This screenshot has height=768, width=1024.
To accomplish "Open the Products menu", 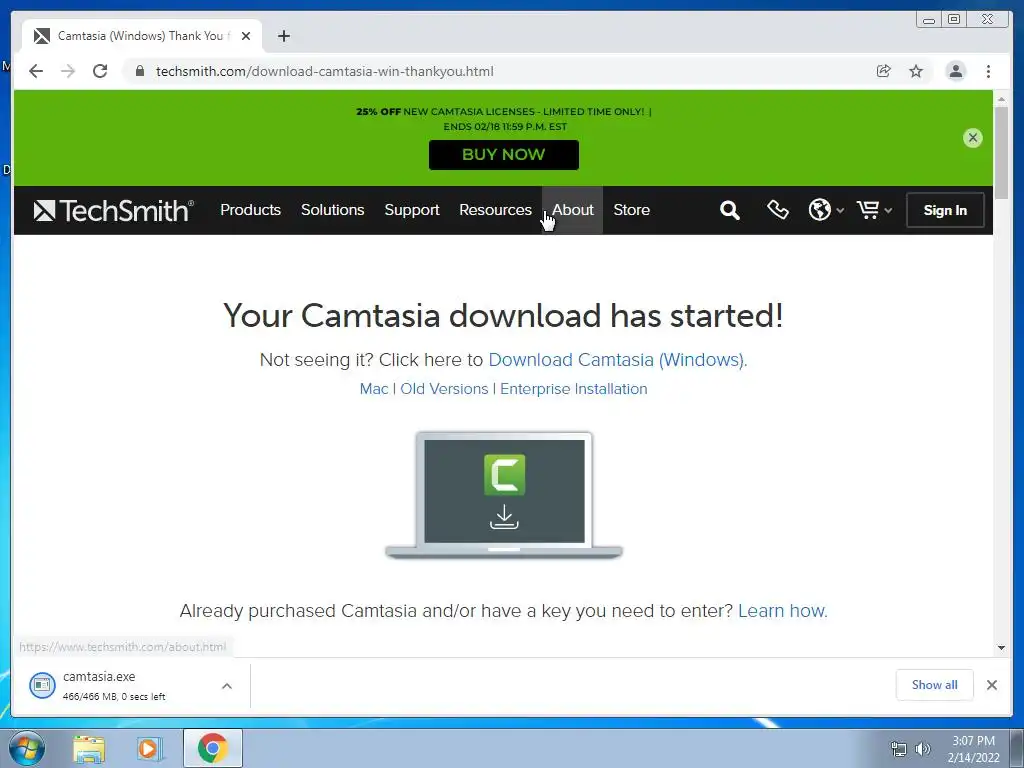I will point(251,210).
